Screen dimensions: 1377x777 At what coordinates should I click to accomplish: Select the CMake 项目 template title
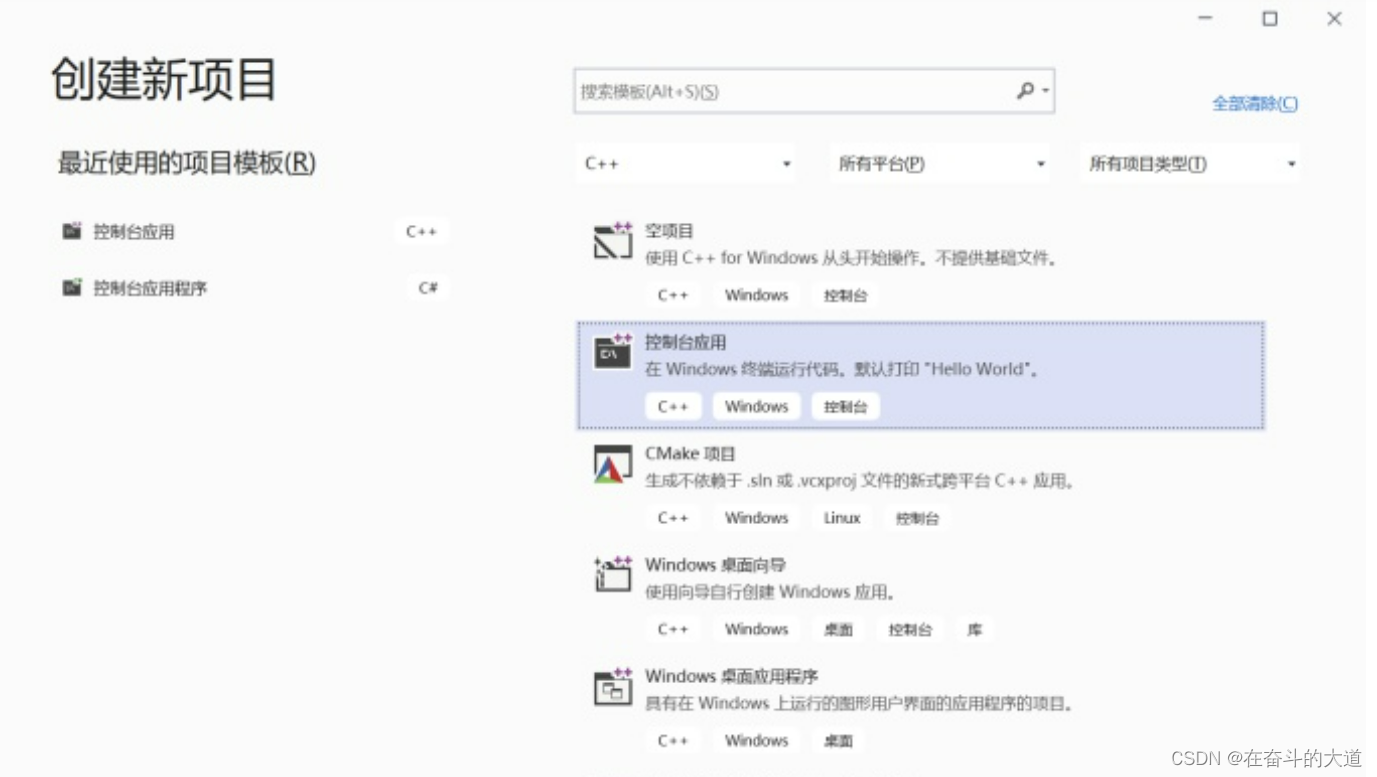pyautogui.click(x=690, y=453)
